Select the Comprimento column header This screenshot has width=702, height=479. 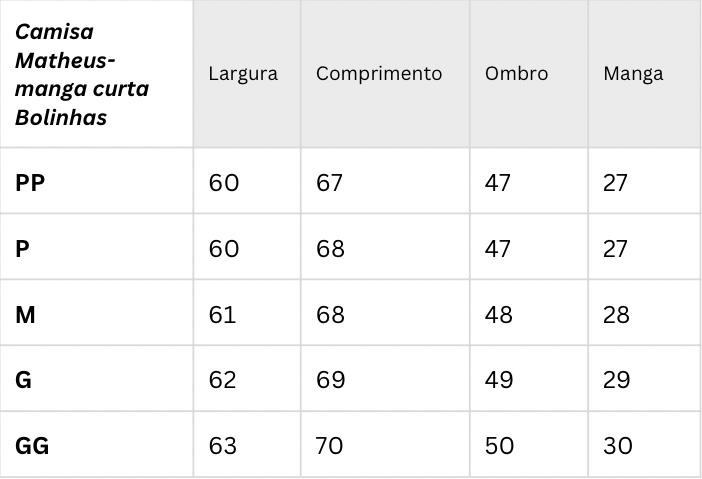coord(379,74)
